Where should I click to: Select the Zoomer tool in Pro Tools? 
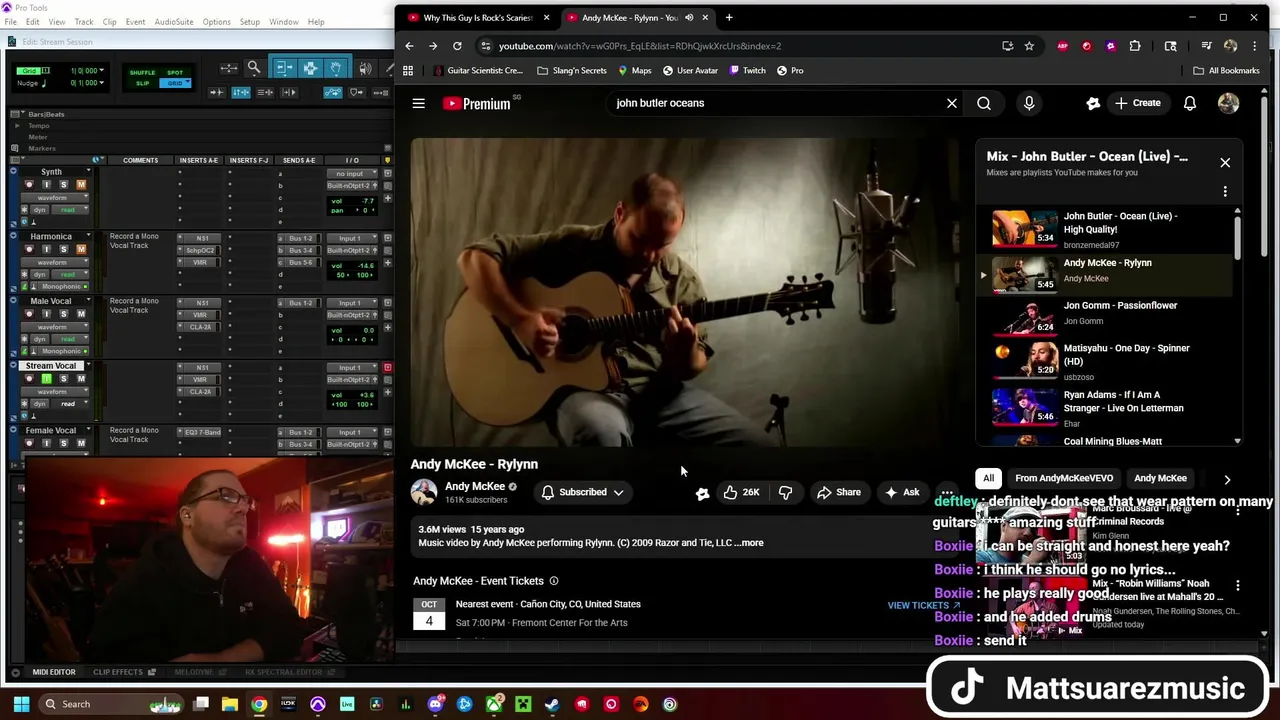coord(254,68)
